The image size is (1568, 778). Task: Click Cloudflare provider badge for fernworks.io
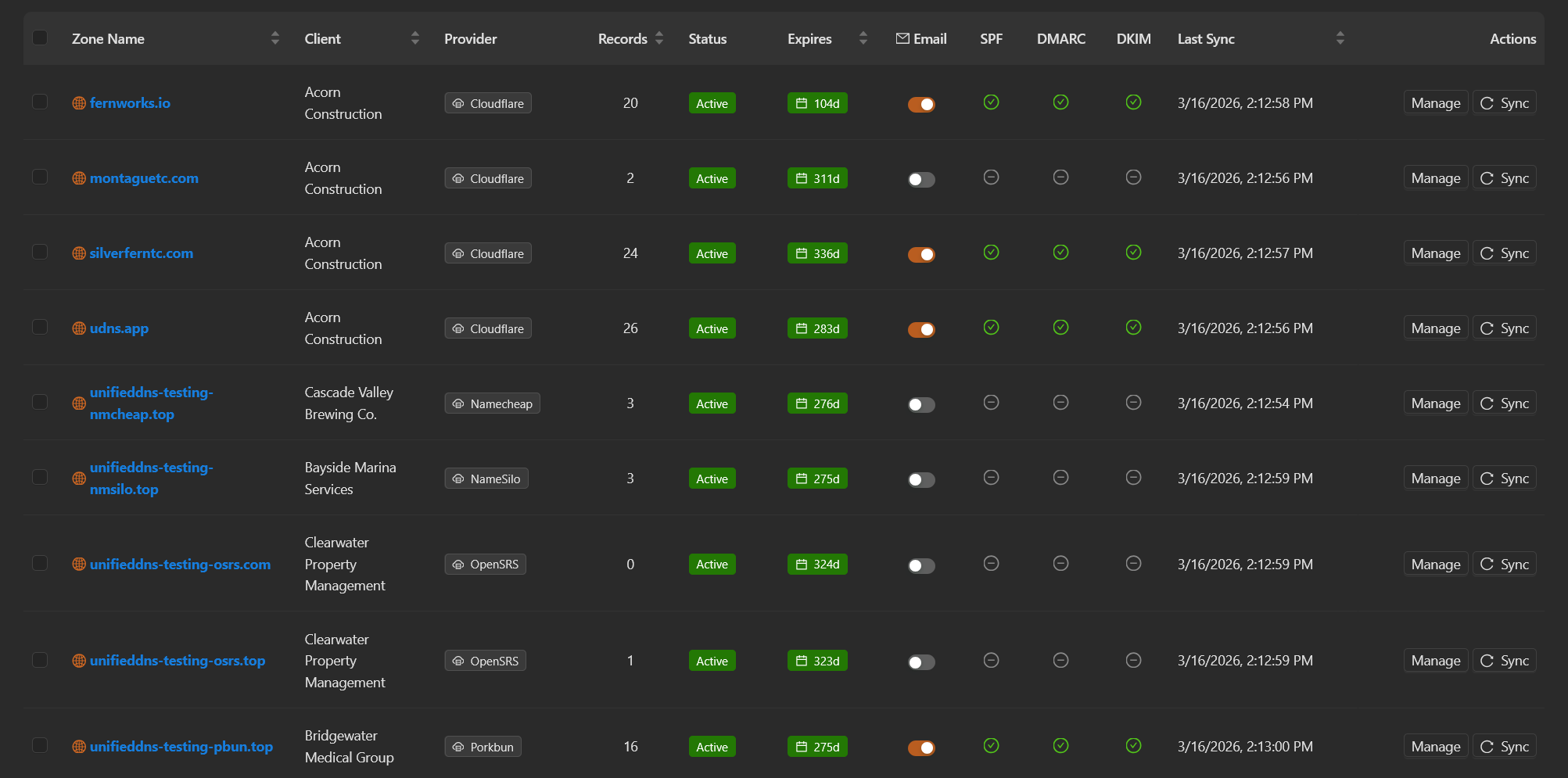pyautogui.click(x=488, y=103)
